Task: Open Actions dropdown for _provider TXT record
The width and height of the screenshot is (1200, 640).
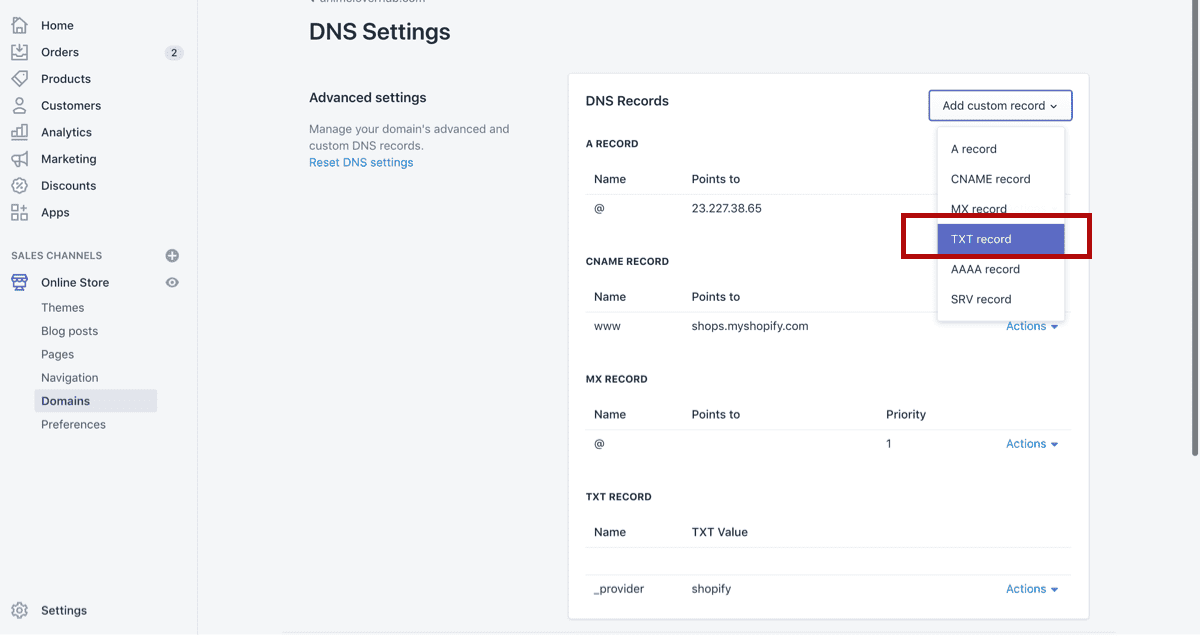Action: [1031, 589]
